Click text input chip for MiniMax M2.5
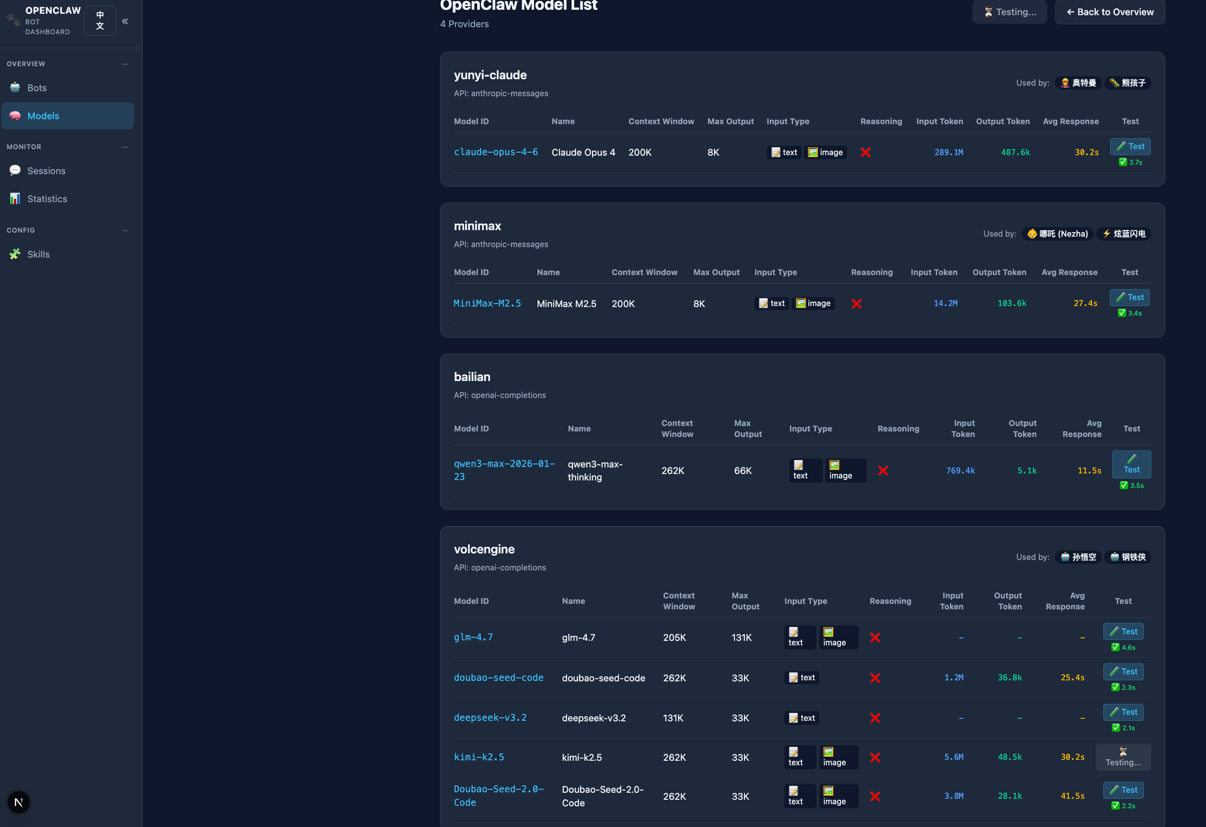 point(772,303)
